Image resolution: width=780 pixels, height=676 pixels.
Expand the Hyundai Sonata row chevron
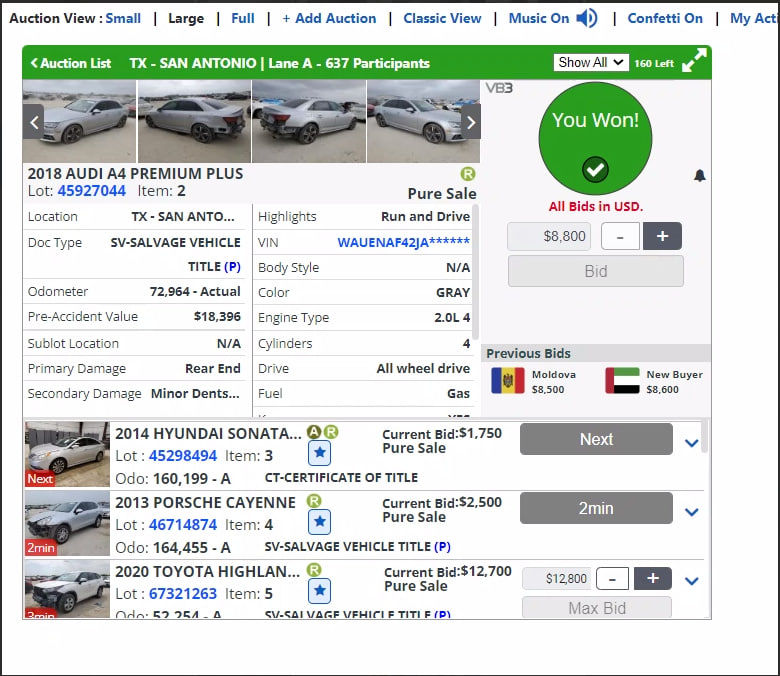691,442
